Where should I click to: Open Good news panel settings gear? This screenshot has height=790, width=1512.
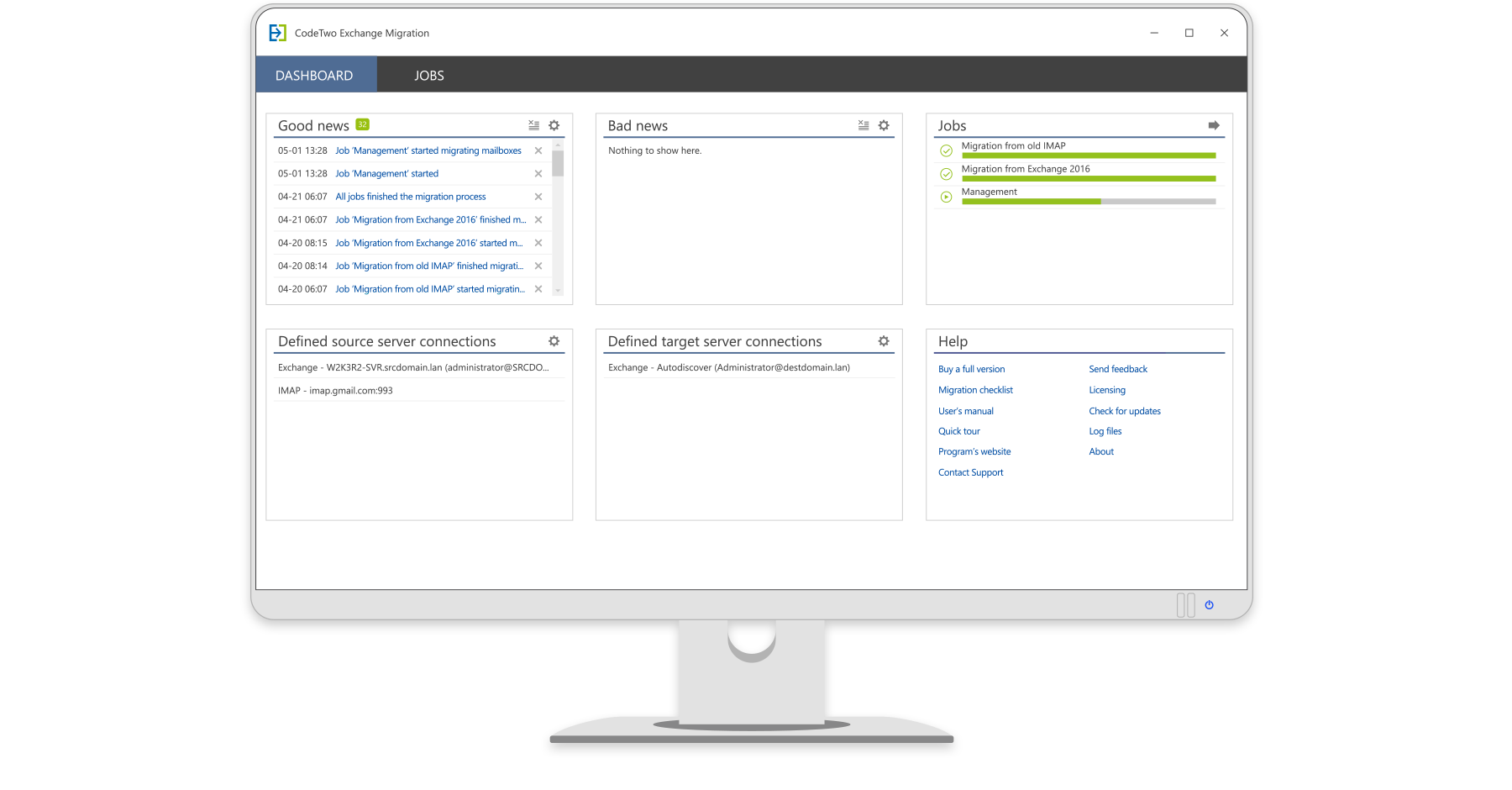click(x=554, y=125)
